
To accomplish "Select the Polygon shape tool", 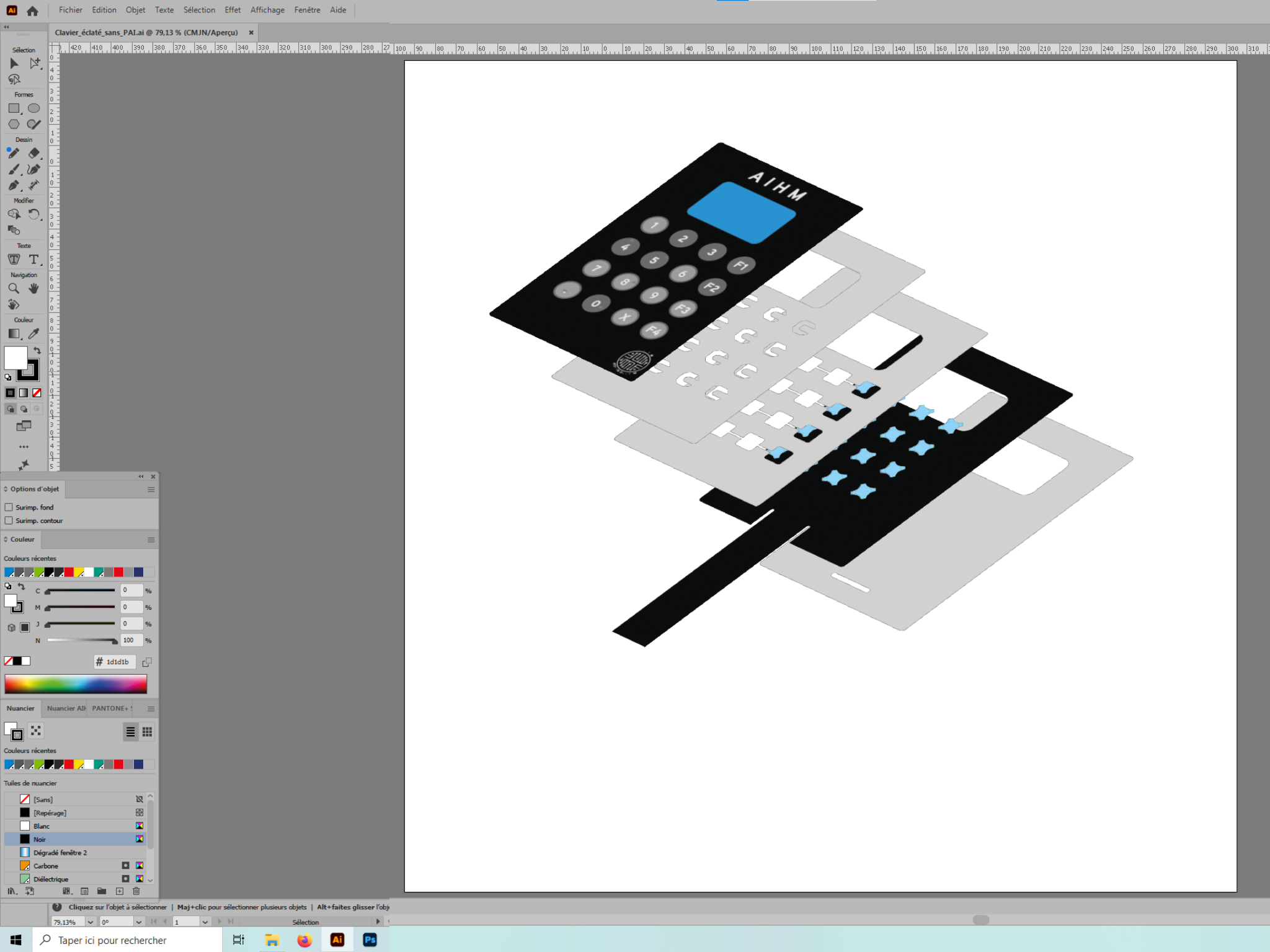I will 14,124.
